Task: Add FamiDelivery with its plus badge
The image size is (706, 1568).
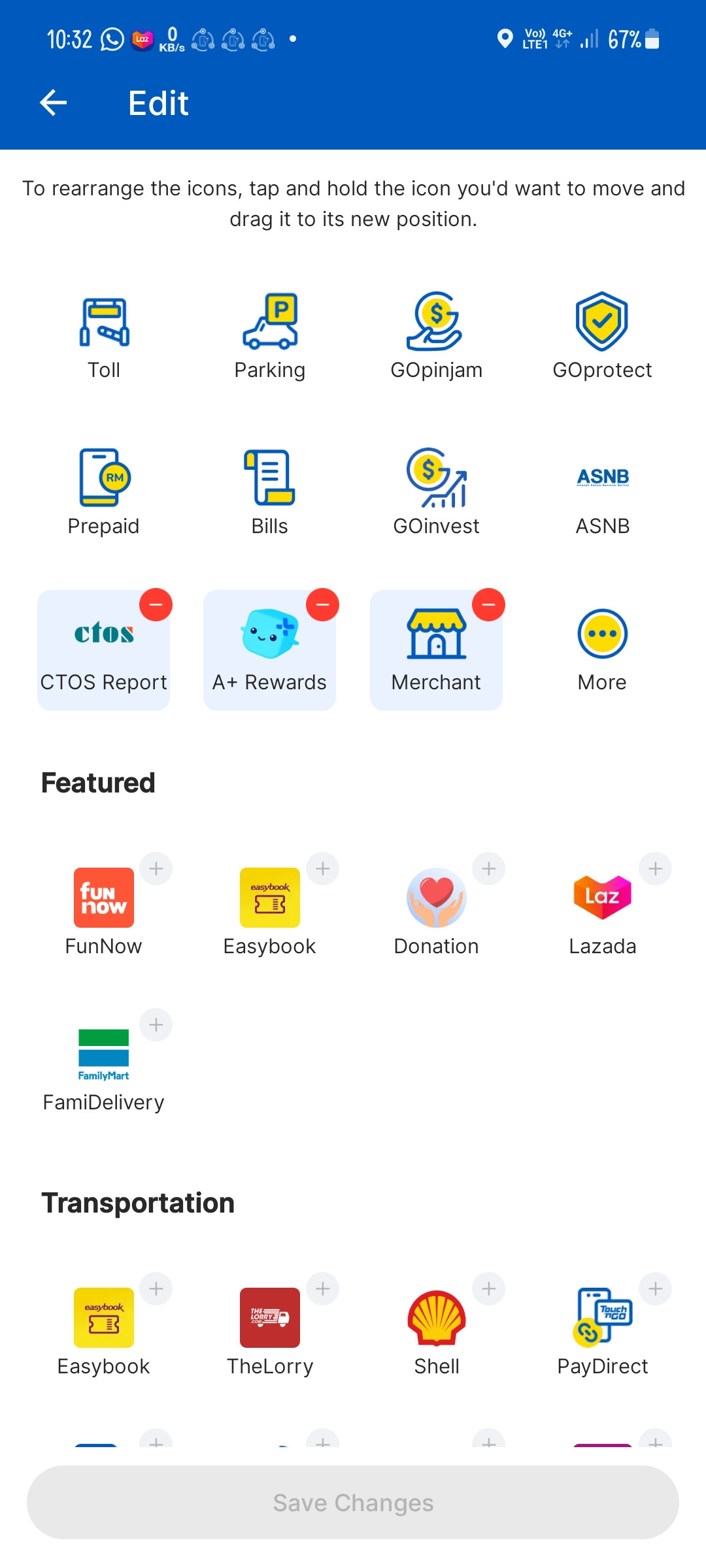Action: pyautogui.click(x=156, y=1025)
